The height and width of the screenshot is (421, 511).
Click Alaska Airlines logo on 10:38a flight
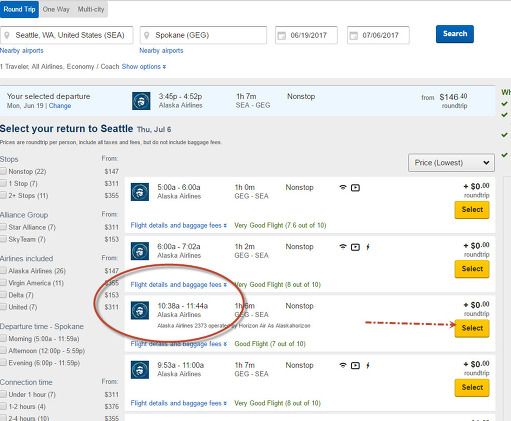(140, 310)
